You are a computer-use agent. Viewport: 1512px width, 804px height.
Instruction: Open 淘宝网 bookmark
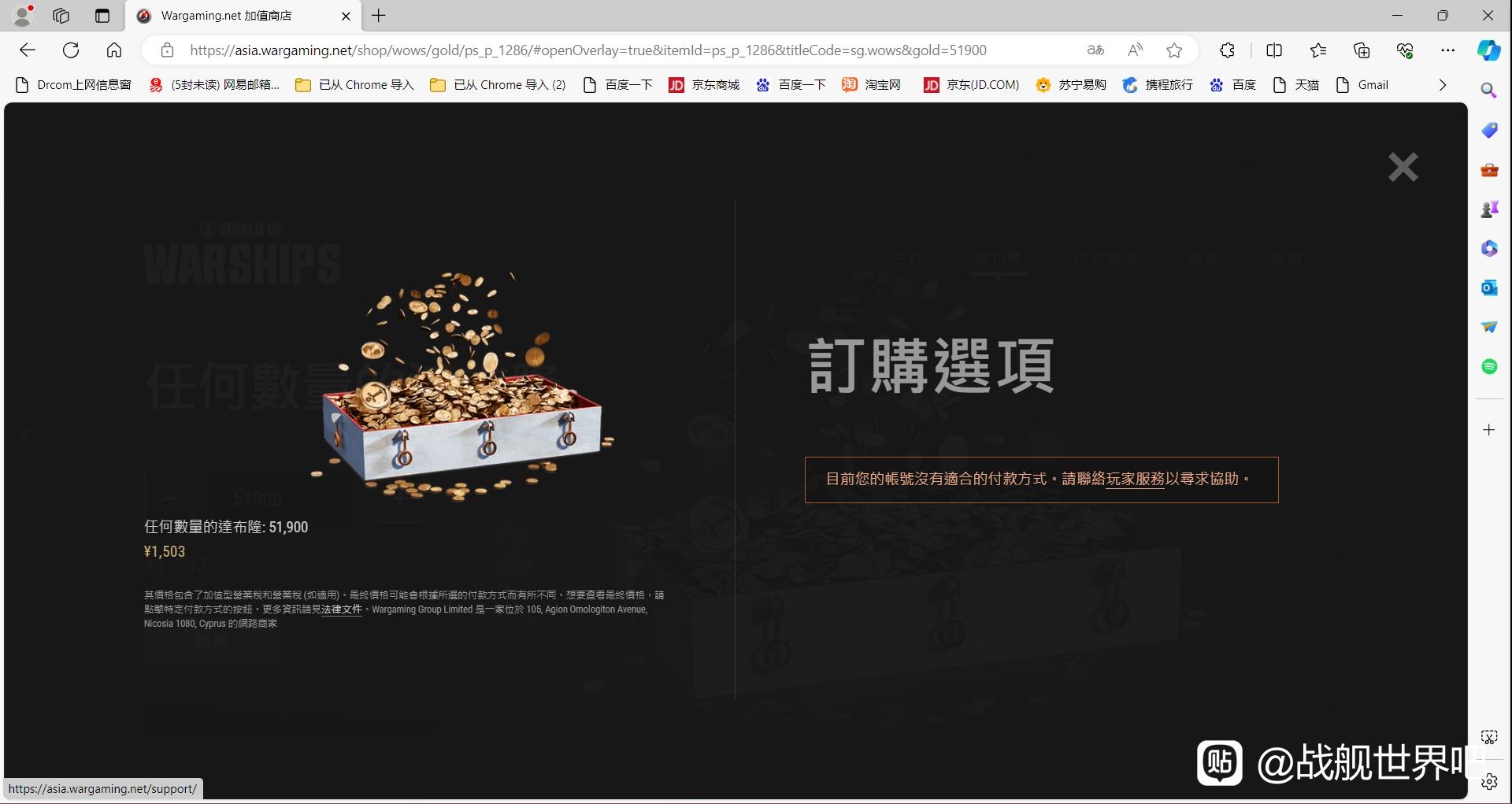click(871, 85)
